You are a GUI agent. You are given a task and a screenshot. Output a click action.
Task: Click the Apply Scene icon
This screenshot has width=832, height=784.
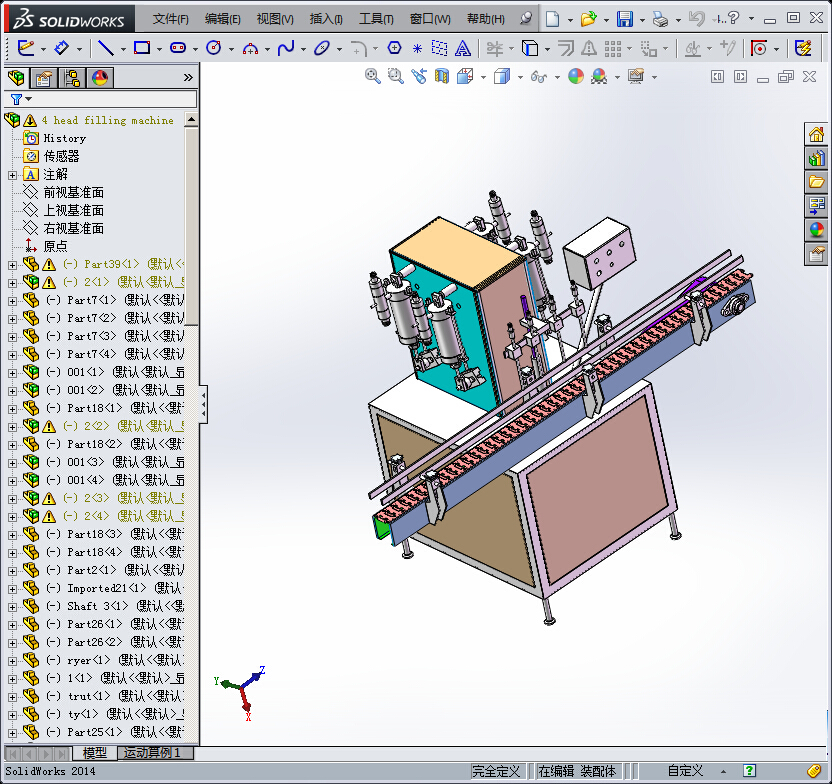tap(599, 76)
